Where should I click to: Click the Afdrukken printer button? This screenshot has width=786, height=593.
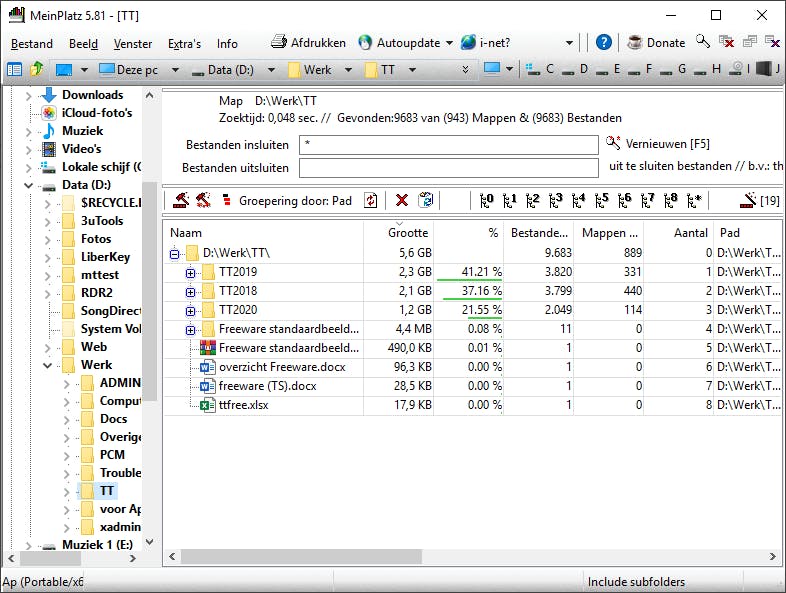[x=308, y=43]
